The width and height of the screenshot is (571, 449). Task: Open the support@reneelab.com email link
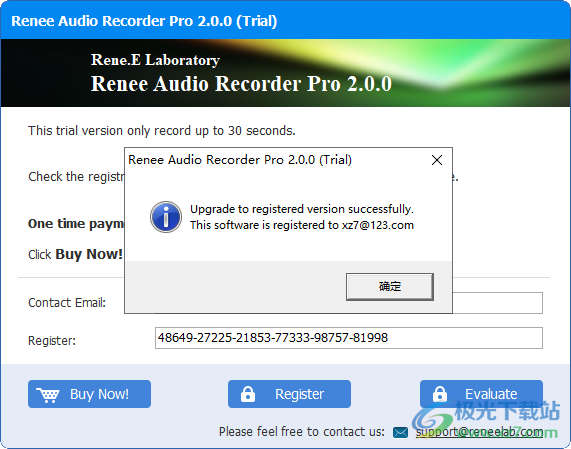click(x=479, y=432)
